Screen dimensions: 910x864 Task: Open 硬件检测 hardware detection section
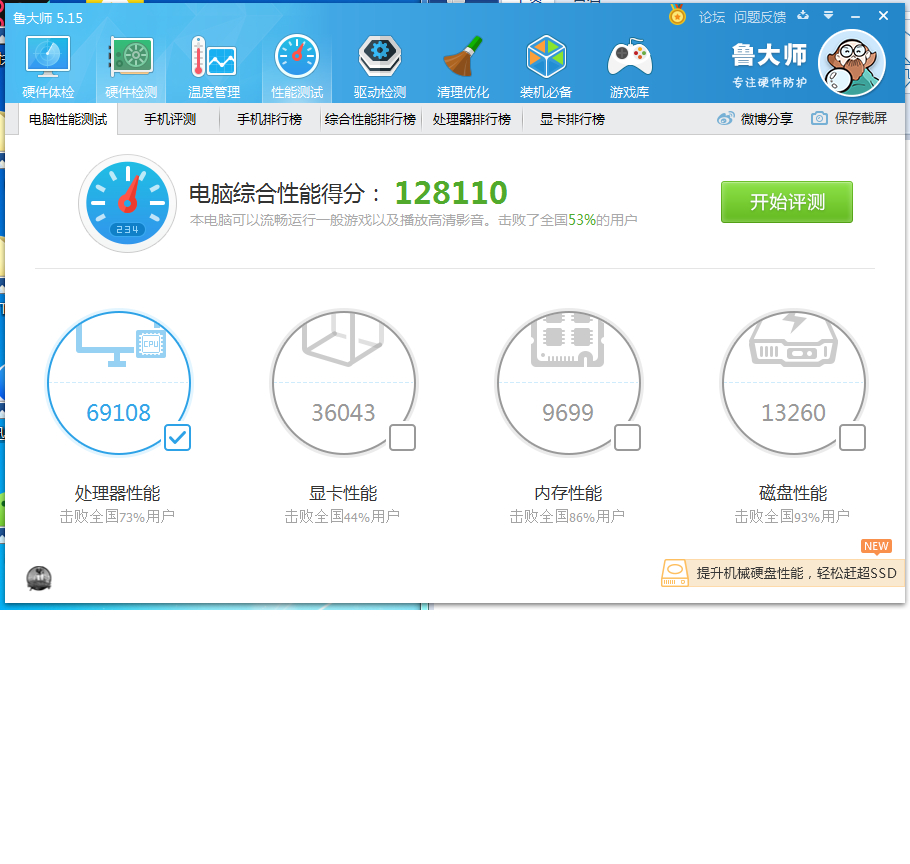pyautogui.click(x=131, y=67)
